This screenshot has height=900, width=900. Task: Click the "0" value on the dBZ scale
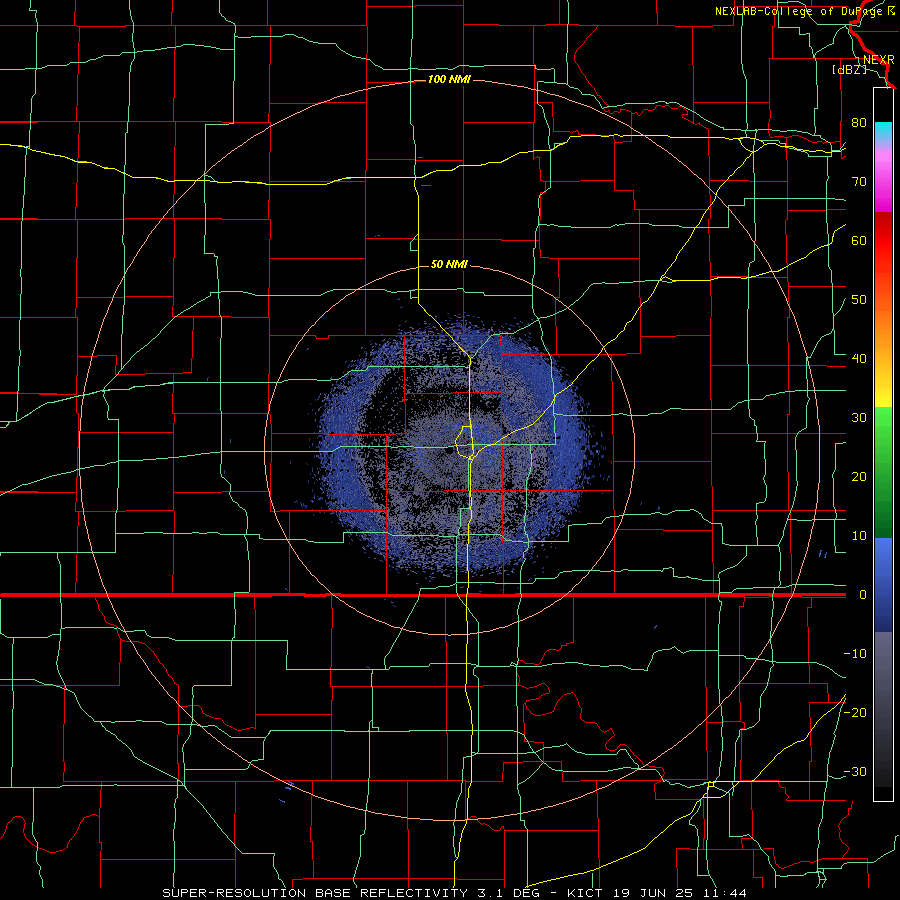[x=862, y=595]
